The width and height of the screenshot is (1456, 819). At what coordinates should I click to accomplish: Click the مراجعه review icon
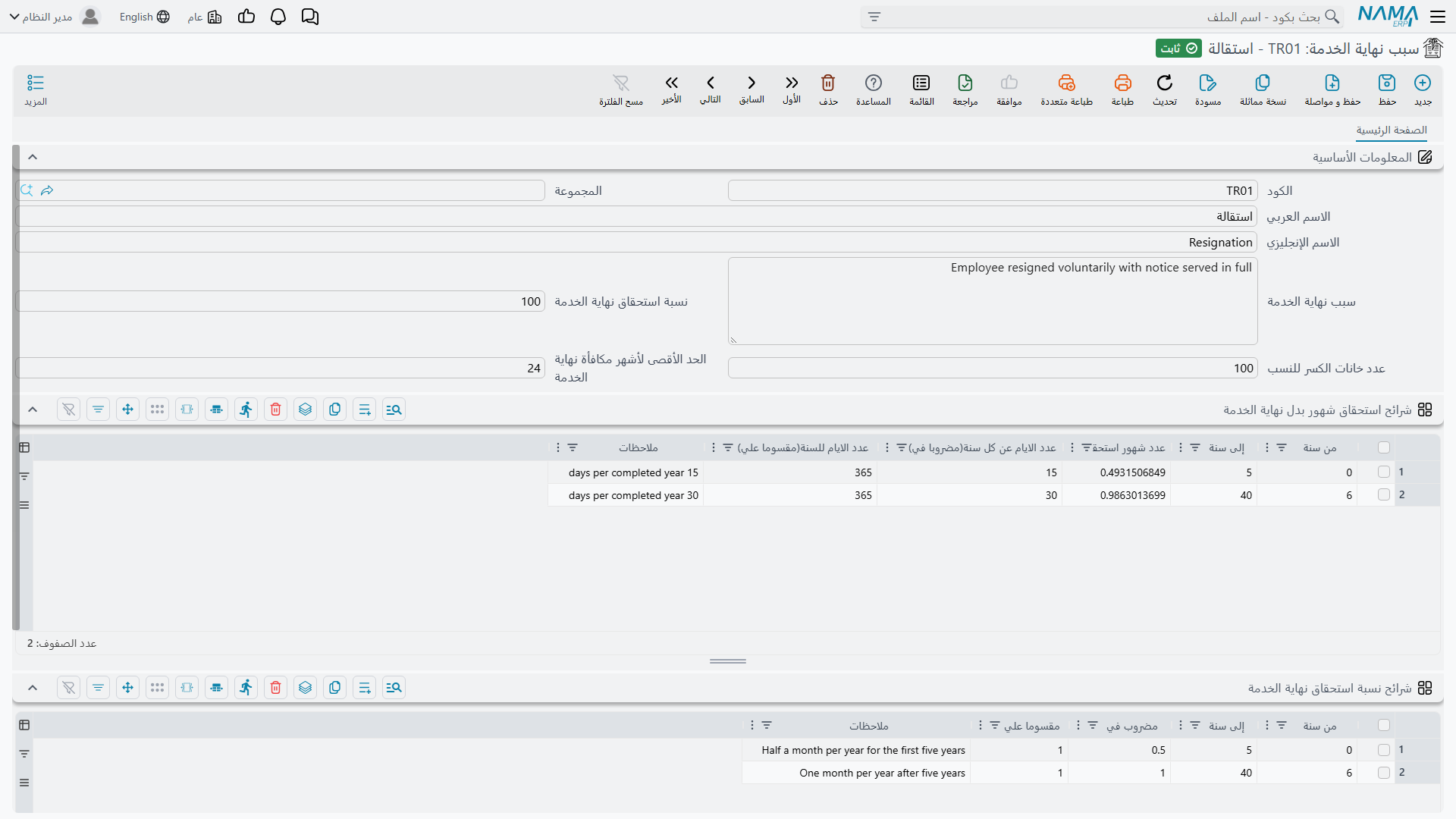tap(965, 89)
